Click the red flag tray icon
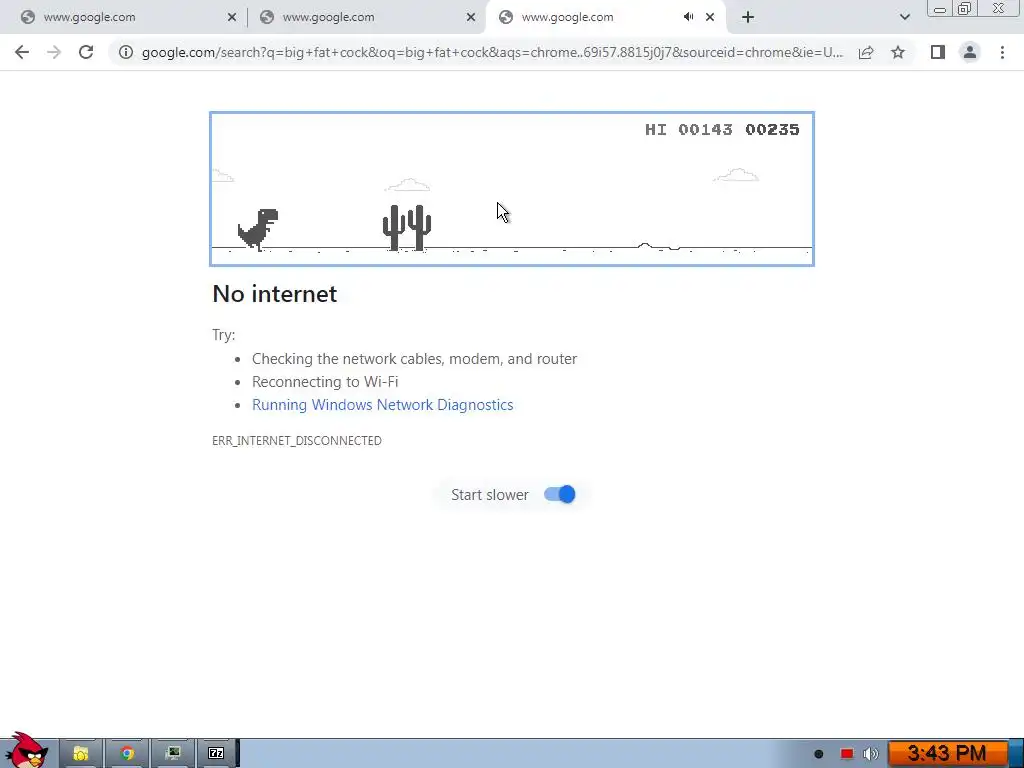The width and height of the screenshot is (1024, 768). point(846,754)
